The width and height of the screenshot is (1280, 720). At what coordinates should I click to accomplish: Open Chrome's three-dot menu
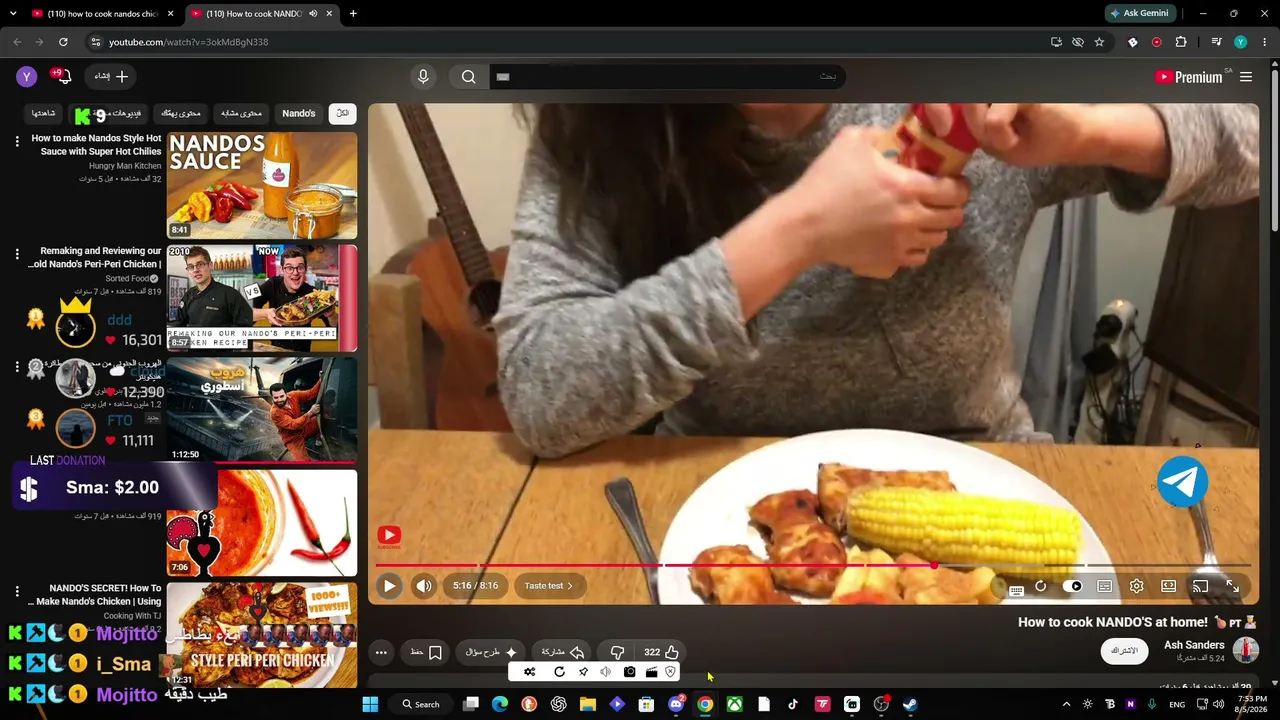pos(1264,42)
